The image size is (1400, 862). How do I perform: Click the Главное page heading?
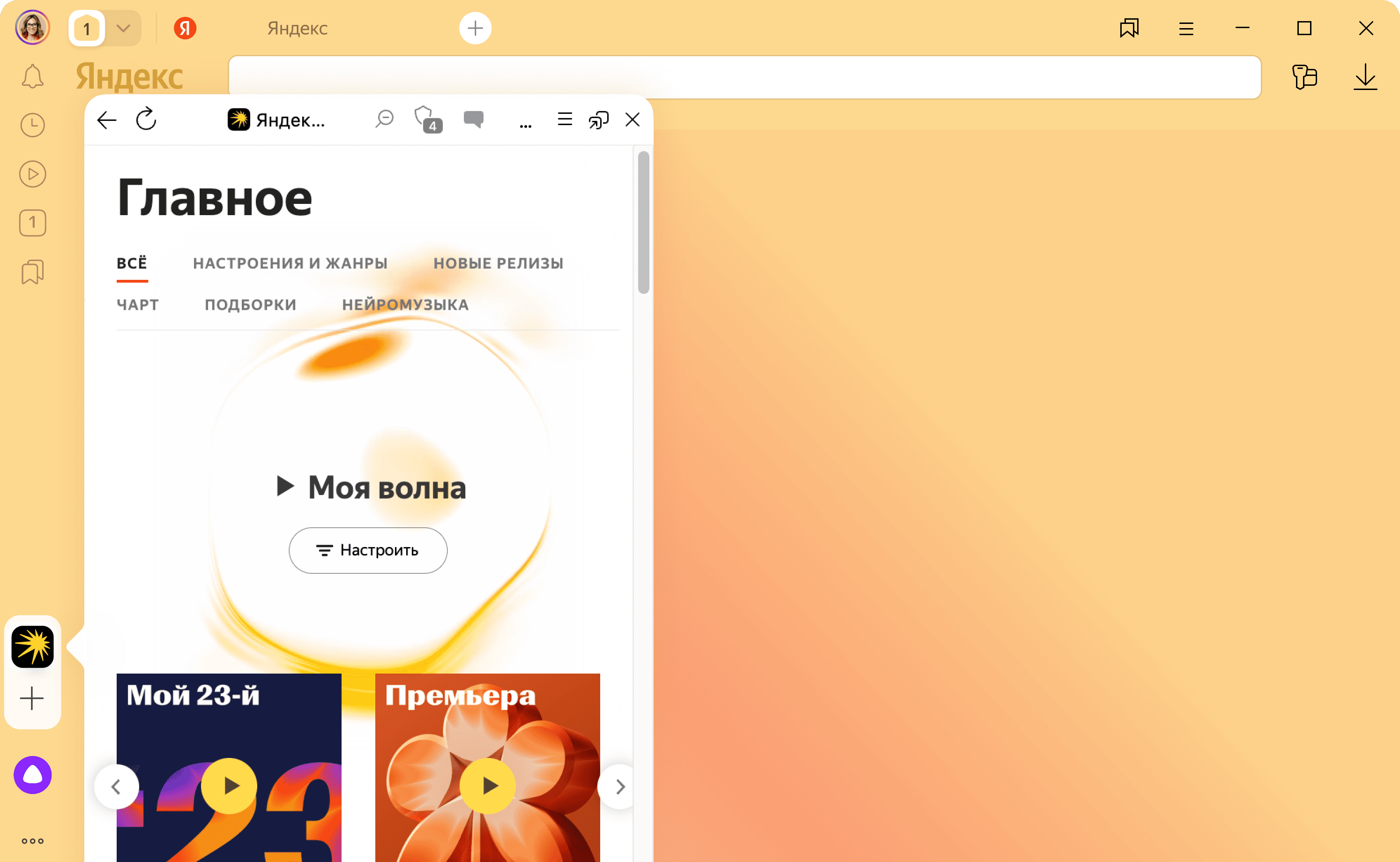215,198
